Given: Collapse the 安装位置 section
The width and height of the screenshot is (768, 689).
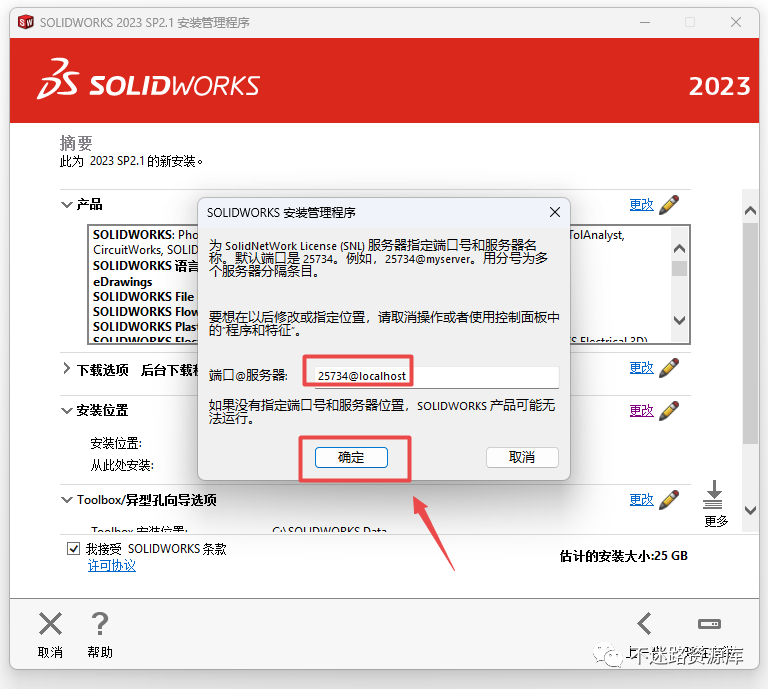Looking at the screenshot, I should [66, 410].
